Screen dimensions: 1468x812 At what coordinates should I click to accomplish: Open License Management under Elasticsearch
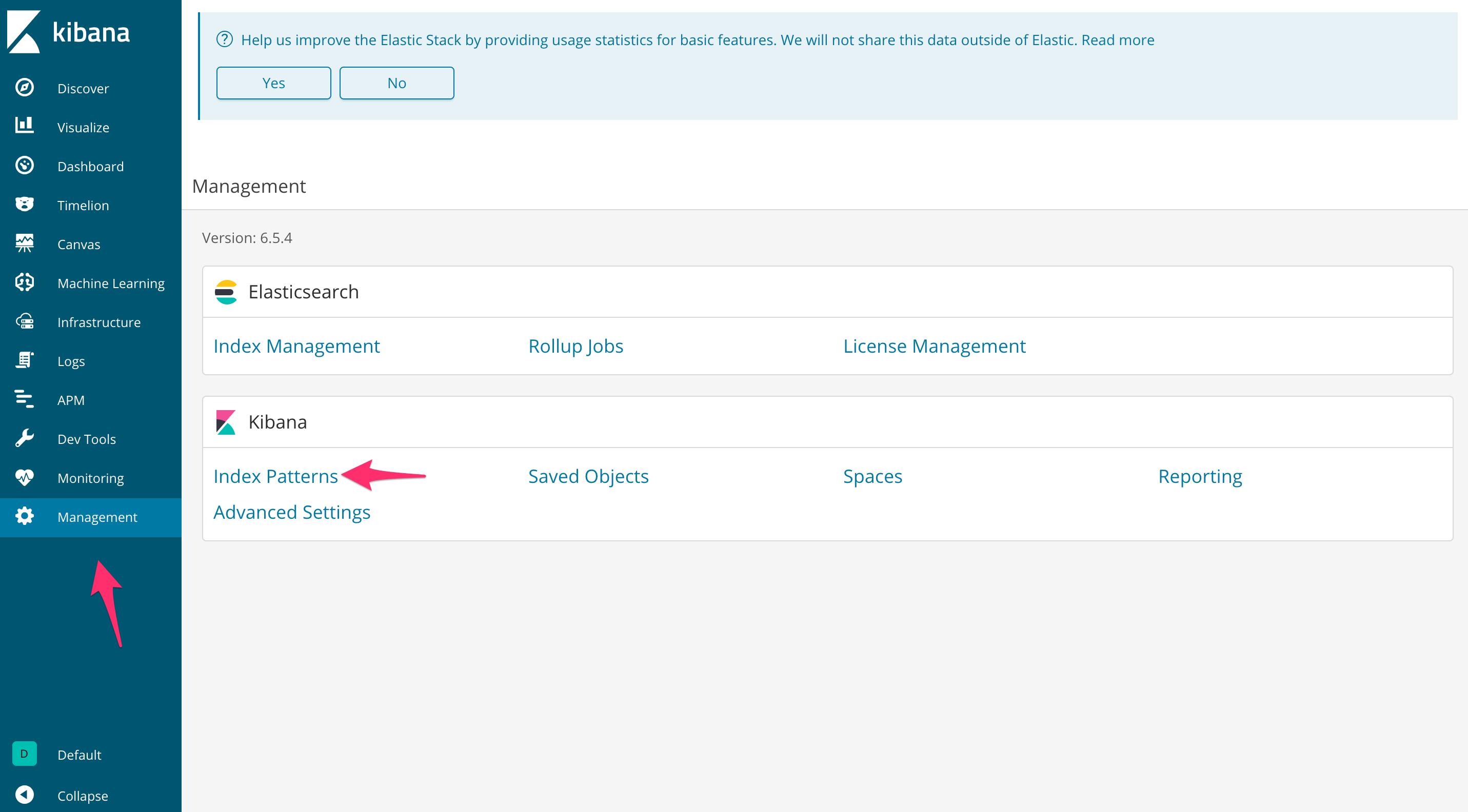click(934, 346)
